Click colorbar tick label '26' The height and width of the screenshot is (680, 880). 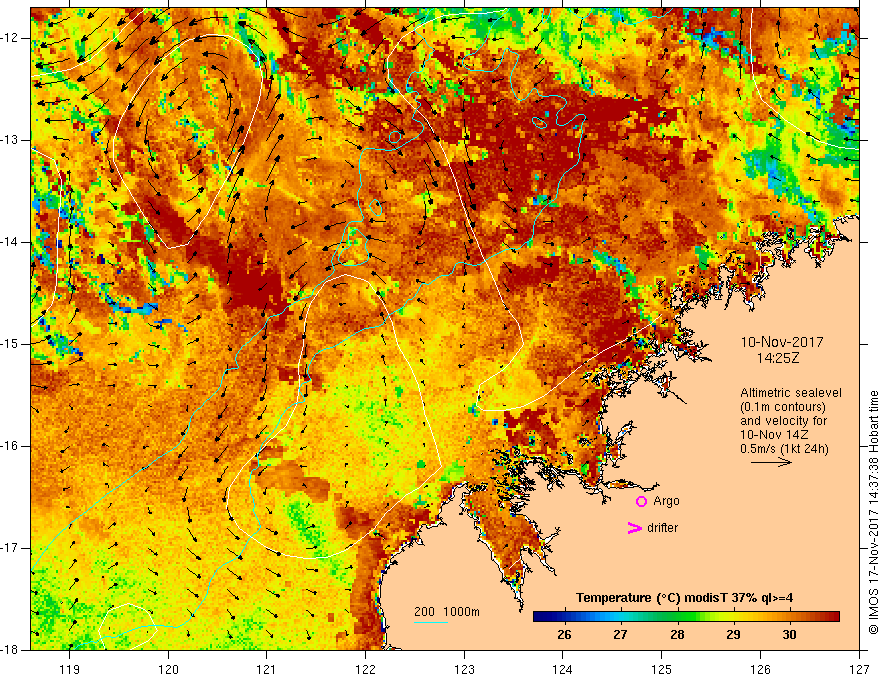pyautogui.click(x=564, y=635)
